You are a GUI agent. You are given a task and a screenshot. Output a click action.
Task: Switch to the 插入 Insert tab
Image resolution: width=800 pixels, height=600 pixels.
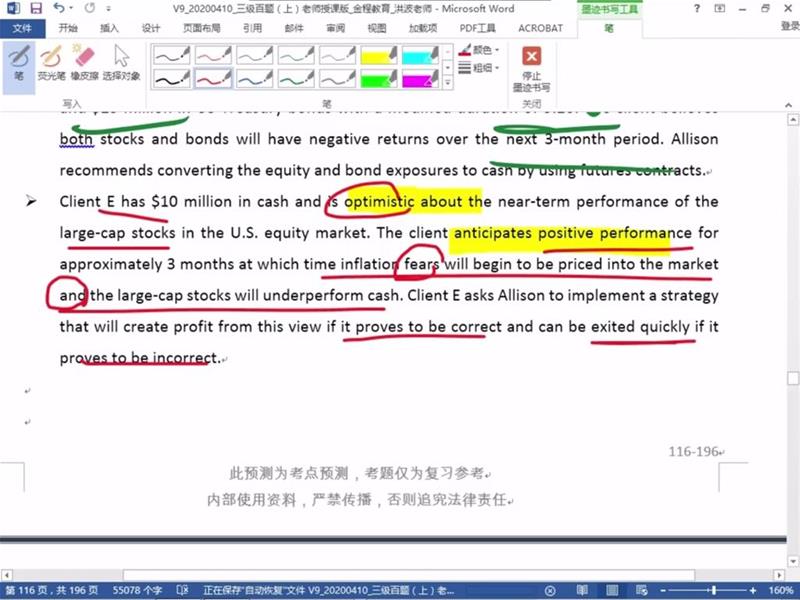(x=109, y=29)
